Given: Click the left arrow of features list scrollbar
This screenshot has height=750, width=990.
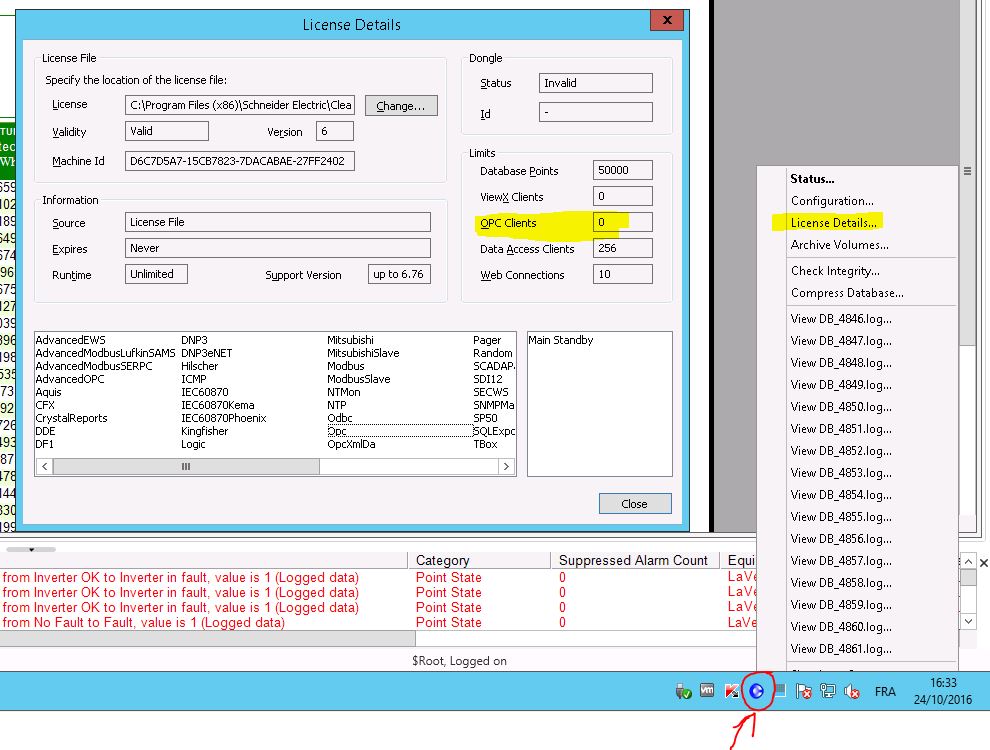Looking at the screenshot, I should pos(44,467).
